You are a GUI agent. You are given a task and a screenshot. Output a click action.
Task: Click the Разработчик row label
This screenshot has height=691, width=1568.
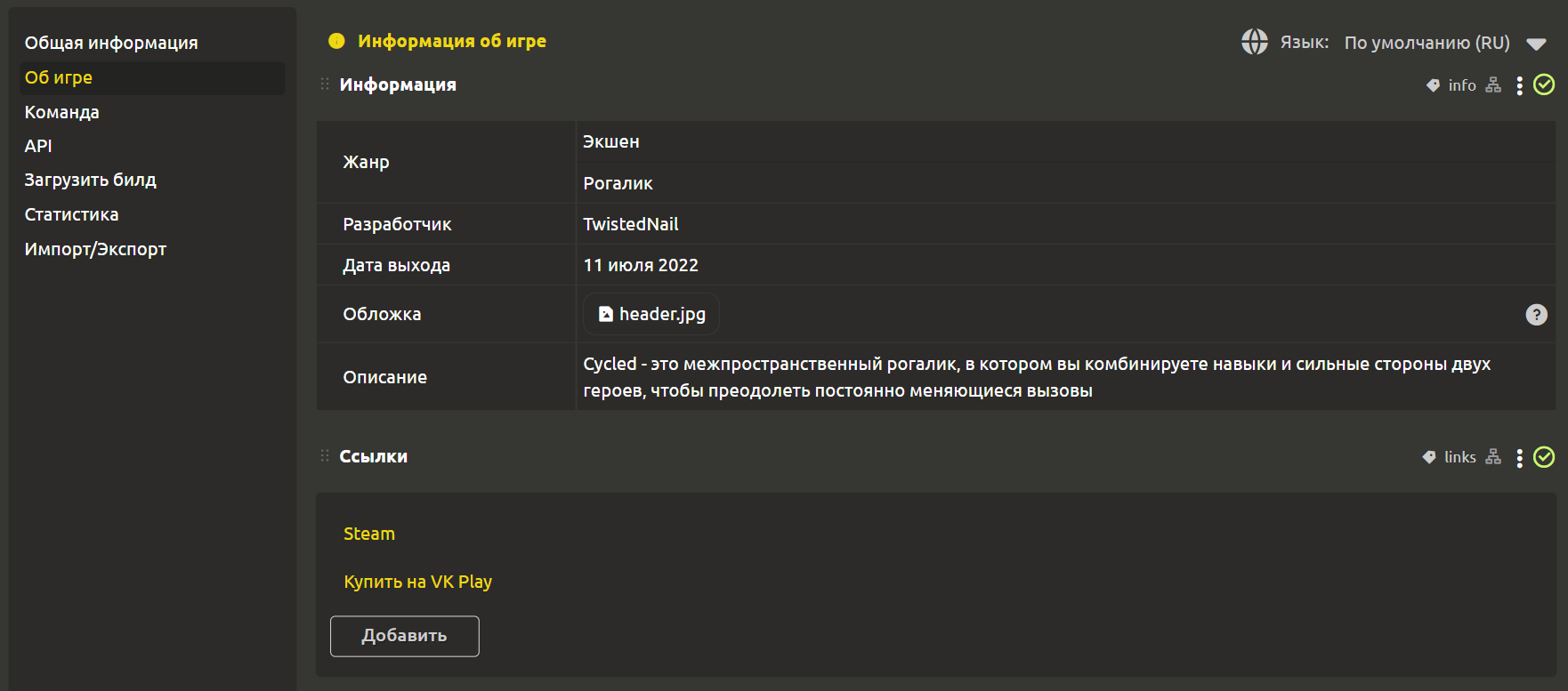coord(397,224)
